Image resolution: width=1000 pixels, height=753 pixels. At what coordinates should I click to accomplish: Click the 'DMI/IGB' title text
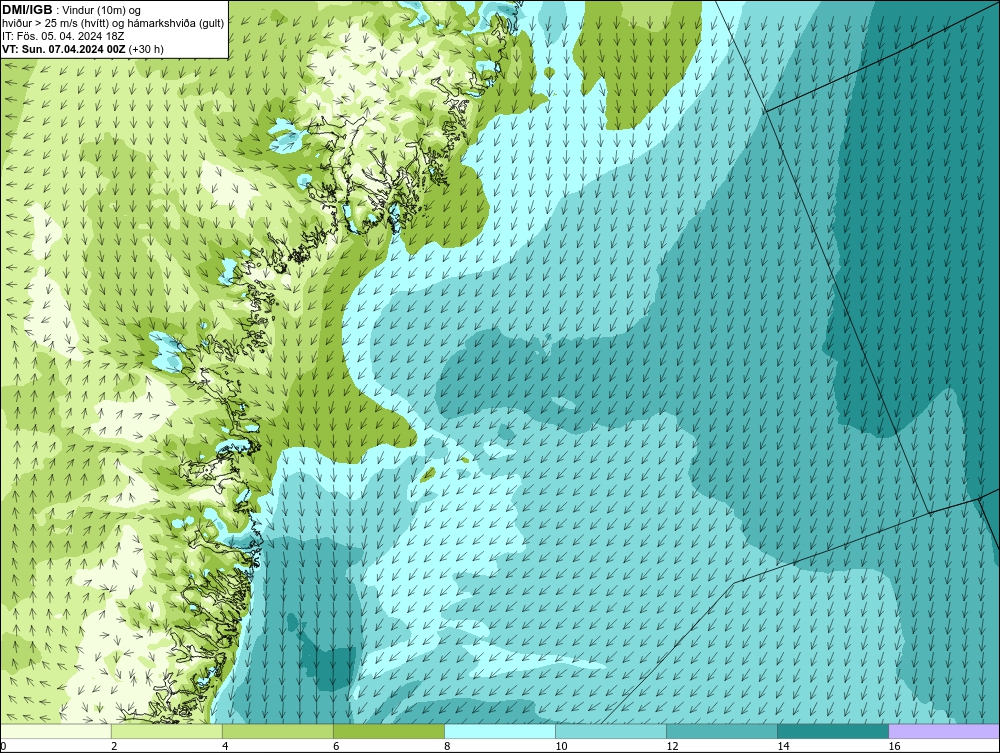27,10
